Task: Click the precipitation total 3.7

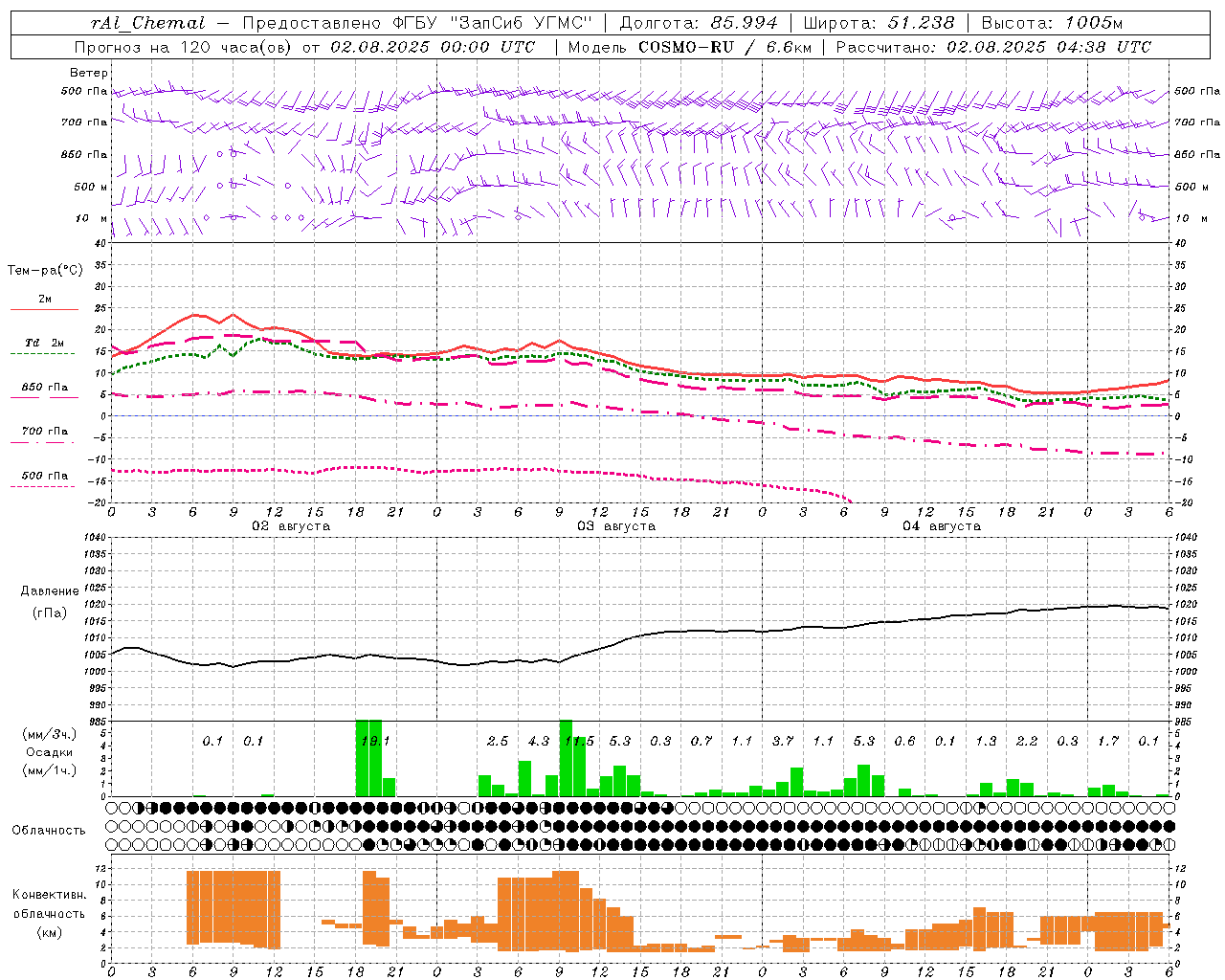Action: 783,742
